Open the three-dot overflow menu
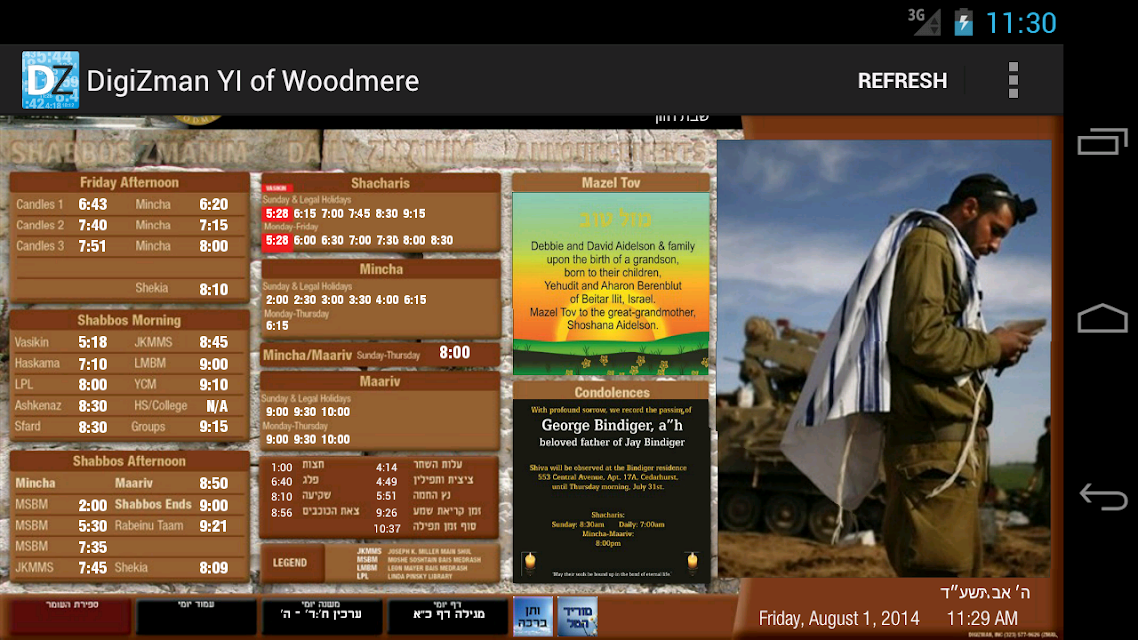 (x=1013, y=80)
